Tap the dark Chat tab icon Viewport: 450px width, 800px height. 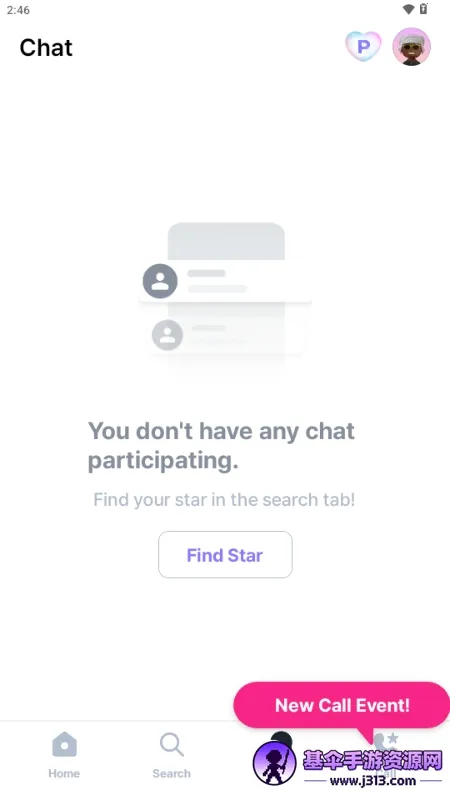coord(281,737)
